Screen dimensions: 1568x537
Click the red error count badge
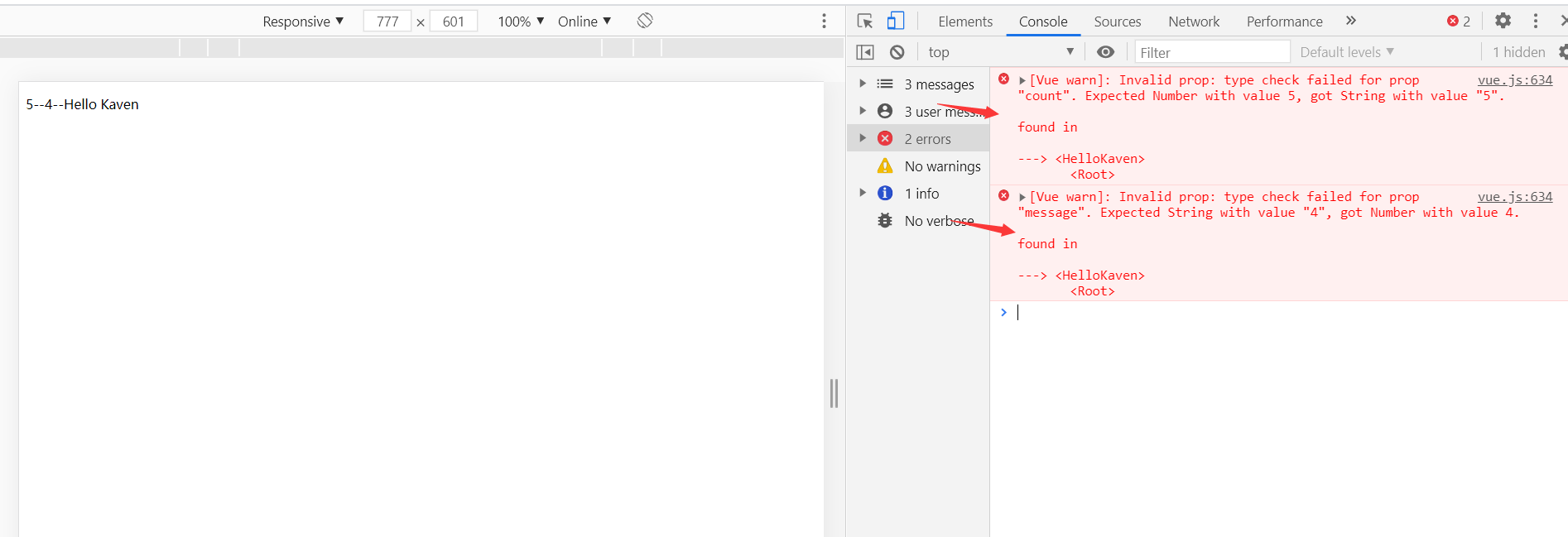pyautogui.click(x=1459, y=22)
